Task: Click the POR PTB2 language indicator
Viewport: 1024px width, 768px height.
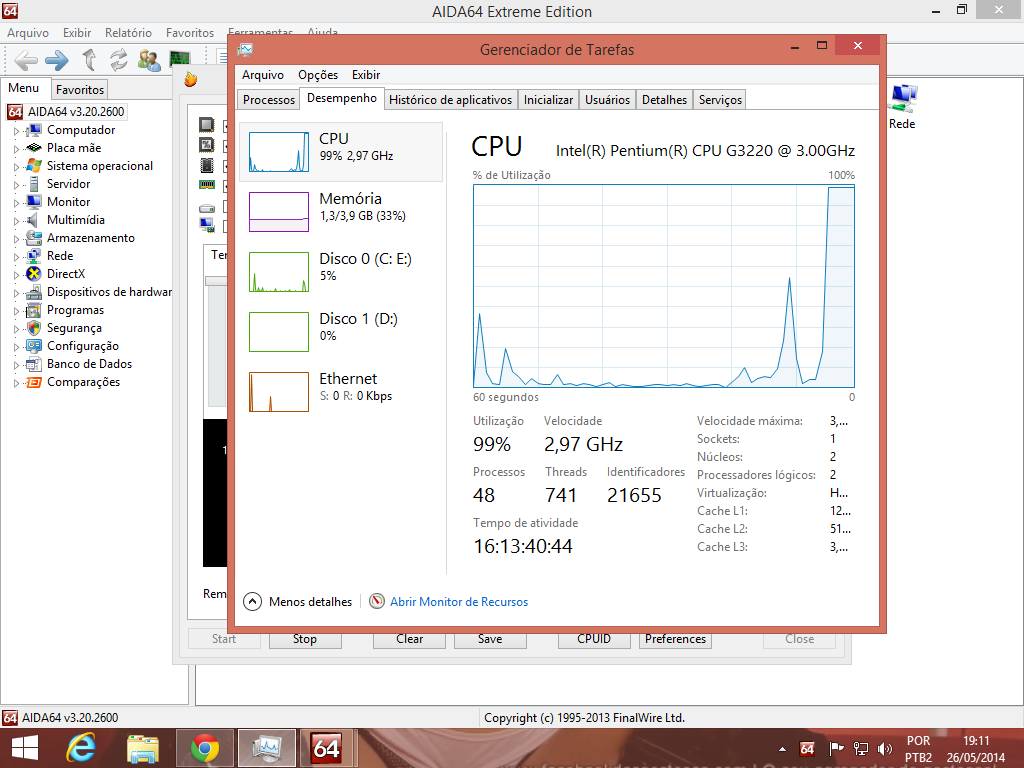Action: tap(918, 749)
